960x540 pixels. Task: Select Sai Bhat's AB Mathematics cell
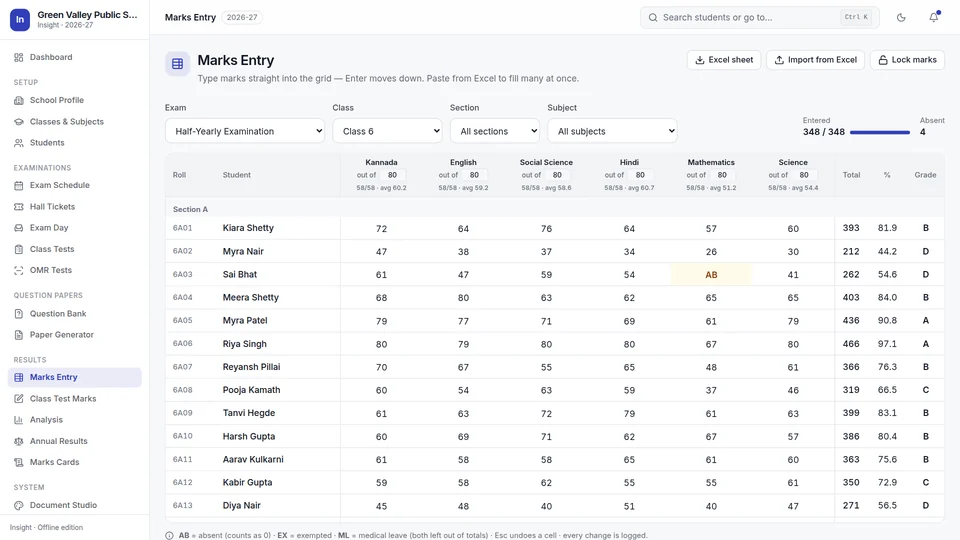[x=711, y=275]
